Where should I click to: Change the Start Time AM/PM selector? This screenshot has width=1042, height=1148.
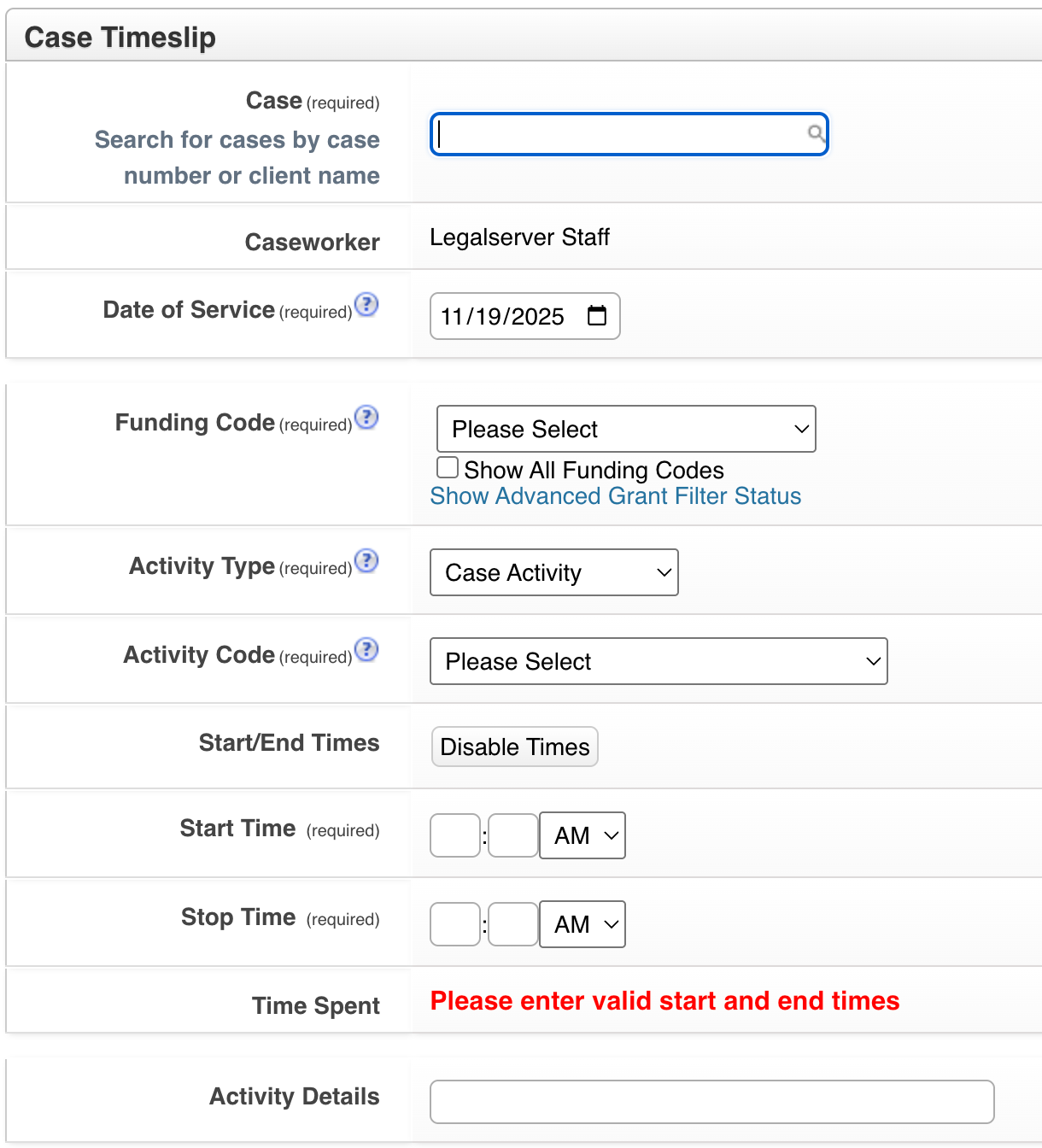click(582, 835)
